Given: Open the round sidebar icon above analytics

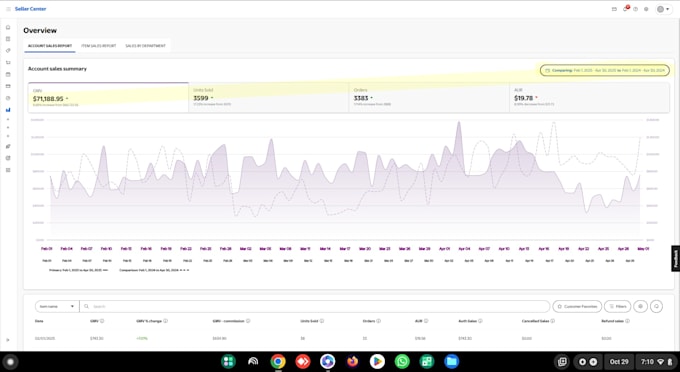Looking at the screenshot, I should click(x=8, y=98).
